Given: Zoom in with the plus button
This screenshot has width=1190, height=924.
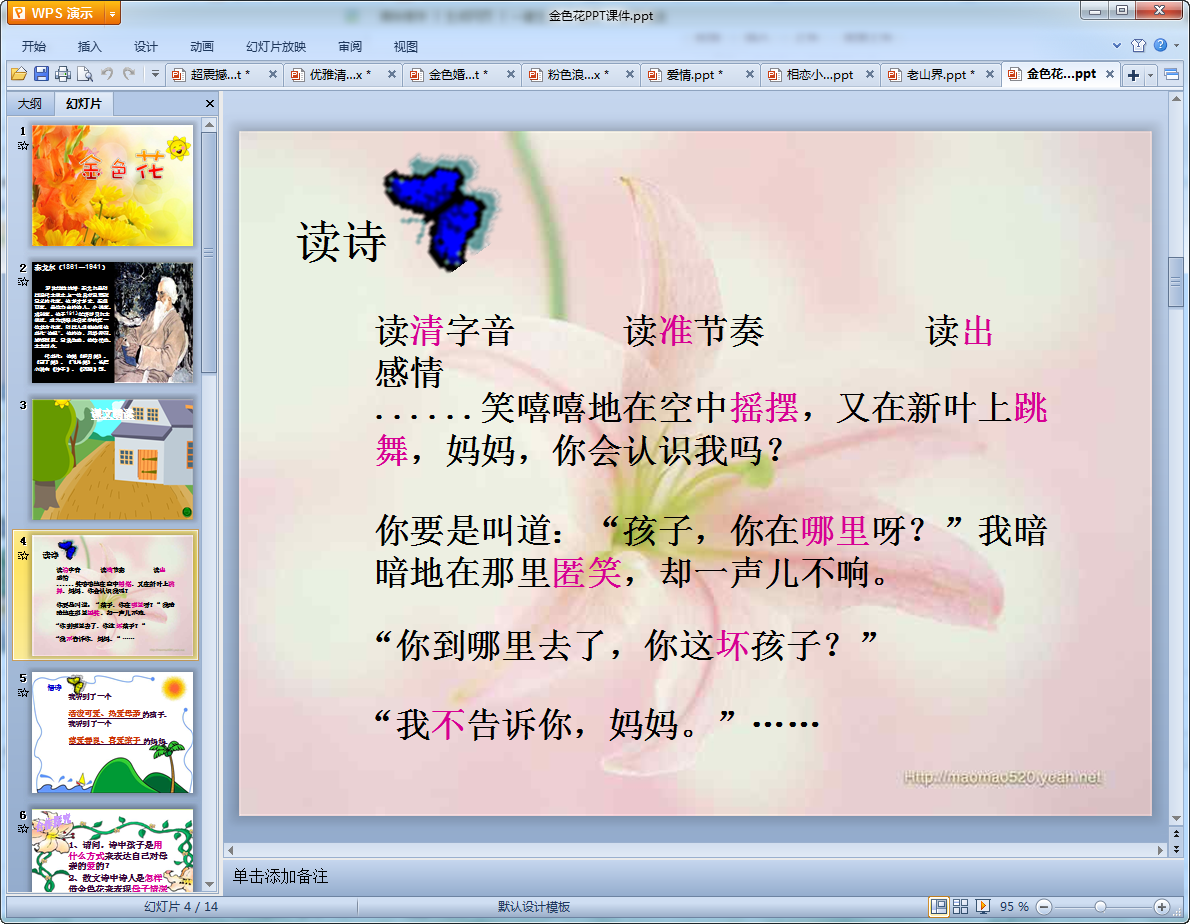Looking at the screenshot, I should tap(1162, 907).
